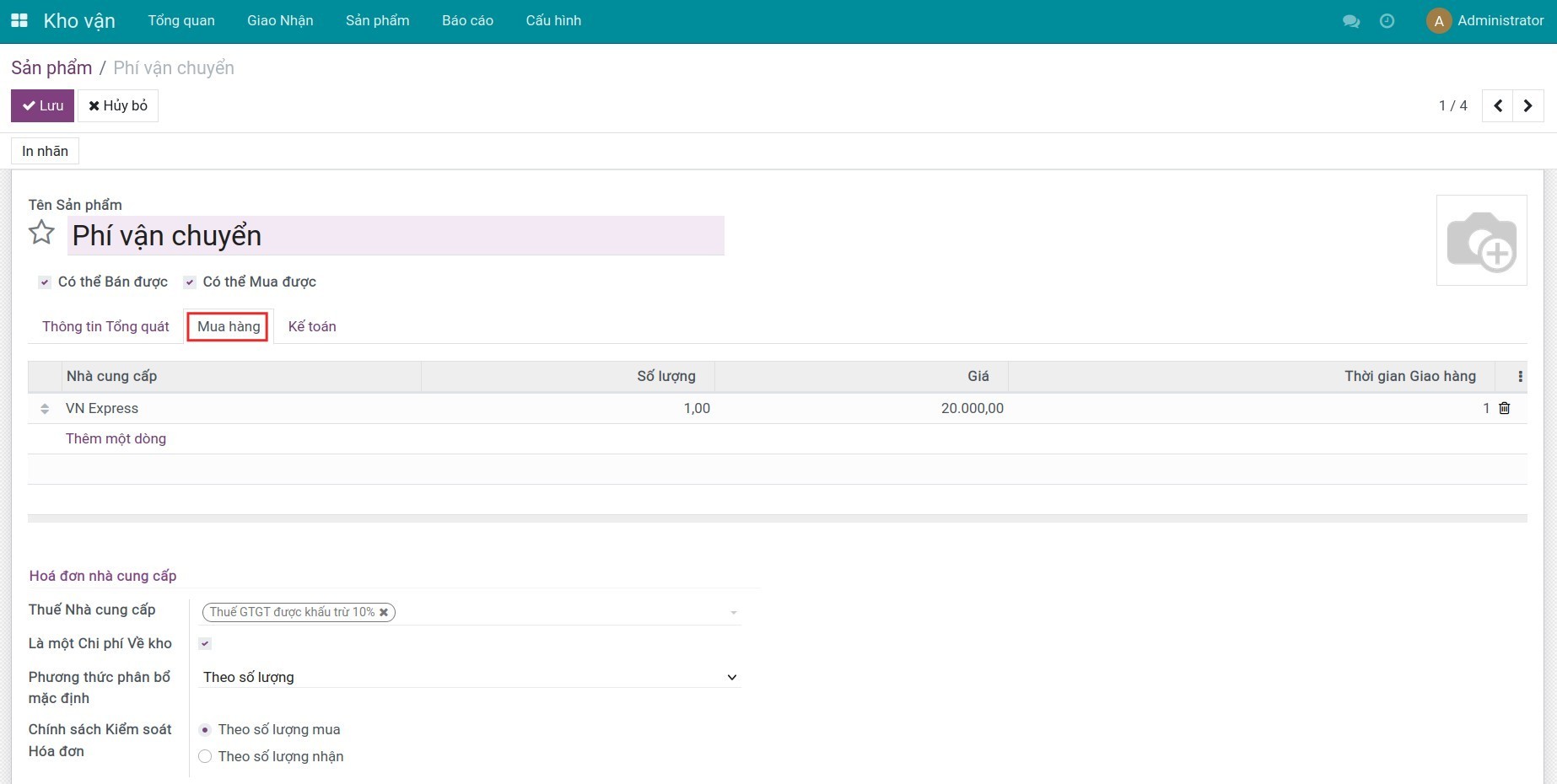Viewport: 1557px width, 784px height.
Task: Expand the vendor tax field dropdown arrow
Action: 733,613
